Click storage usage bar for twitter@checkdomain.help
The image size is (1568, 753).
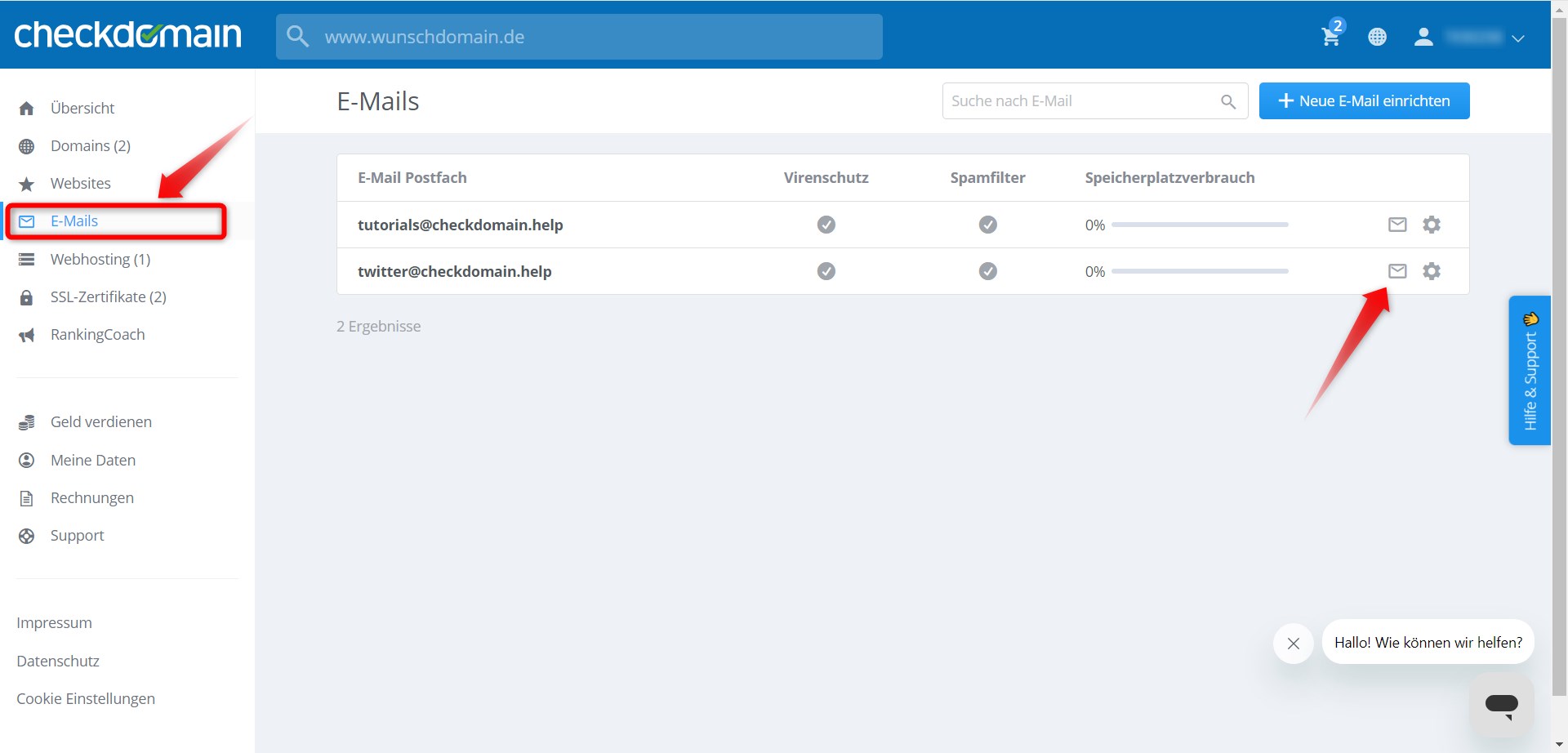pos(1200,271)
